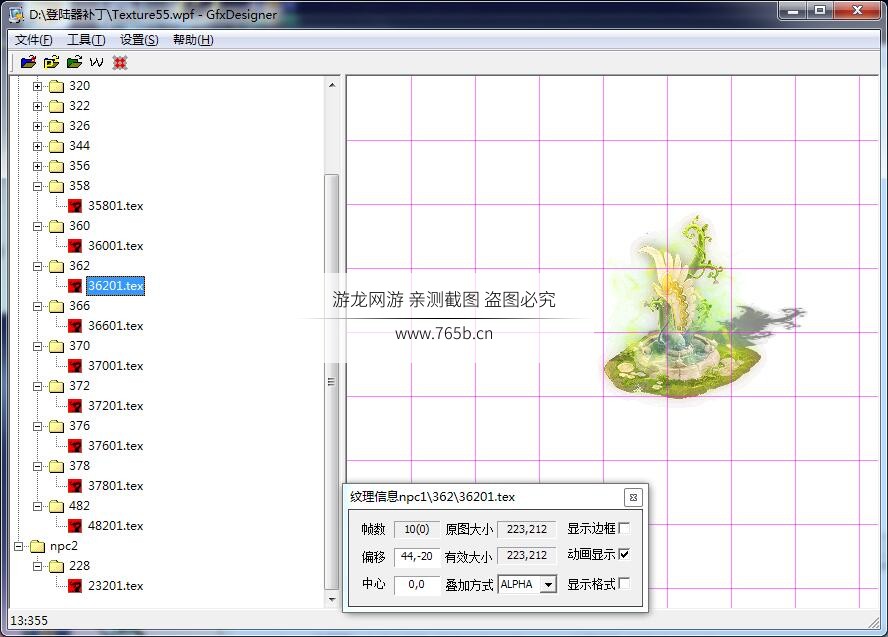Click the tree scrollbar down arrow
Image resolution: width=888 pixels, height=637 pixels.
point(332,600)
